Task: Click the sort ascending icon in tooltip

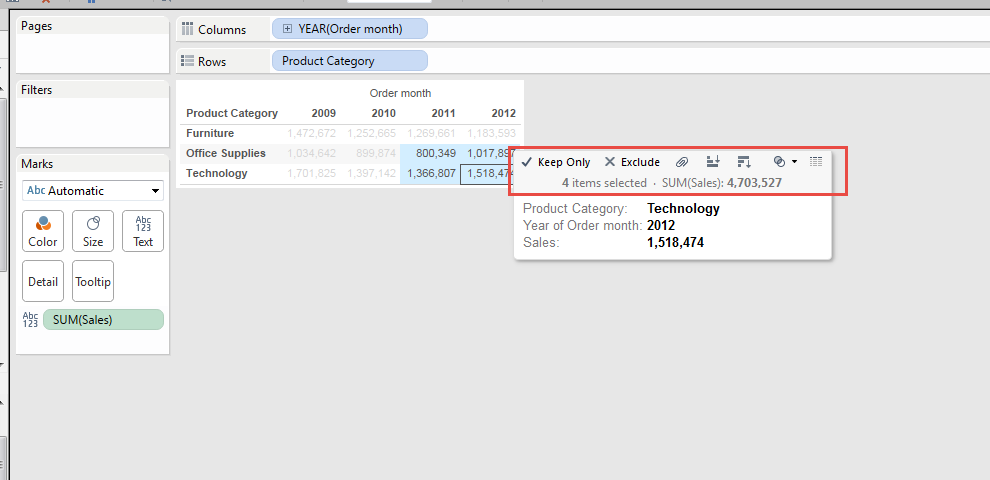Action: click(x=713, y=162)
